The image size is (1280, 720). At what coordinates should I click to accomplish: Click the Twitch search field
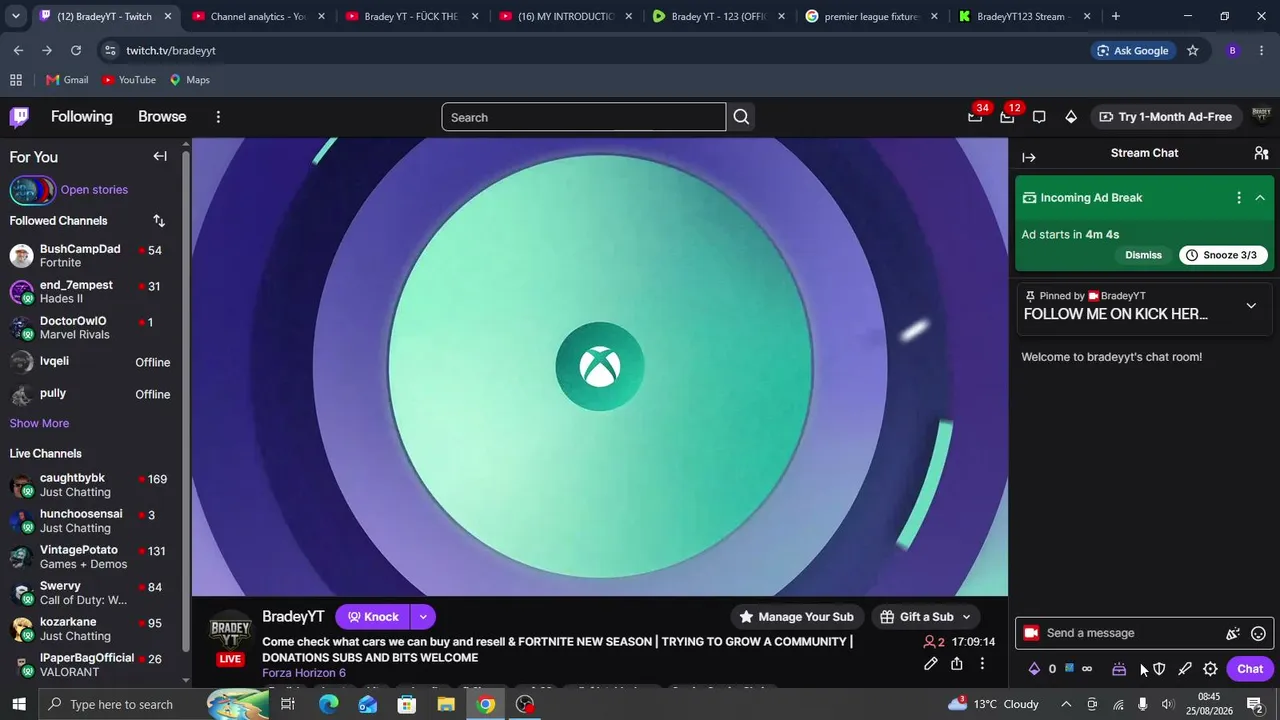tap(584, 117)
